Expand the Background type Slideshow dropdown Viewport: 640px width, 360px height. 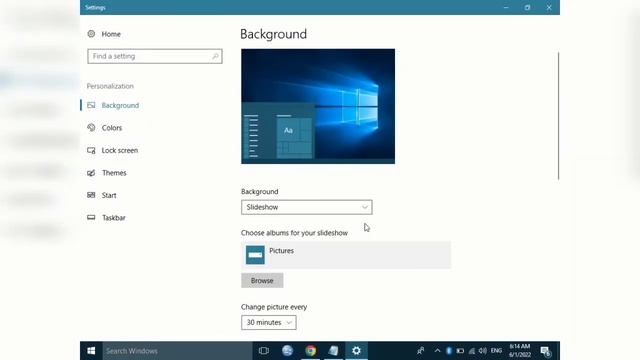click(307, 207)
